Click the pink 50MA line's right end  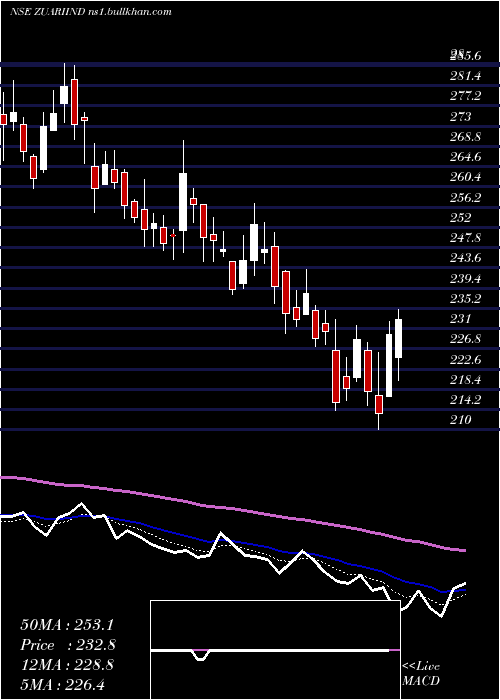464,550
